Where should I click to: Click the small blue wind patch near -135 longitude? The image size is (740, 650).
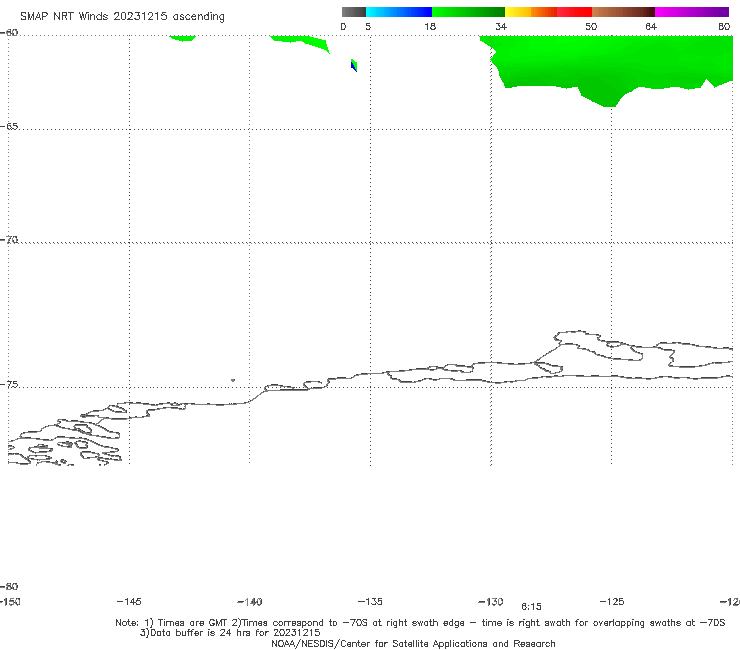[353, 66]
